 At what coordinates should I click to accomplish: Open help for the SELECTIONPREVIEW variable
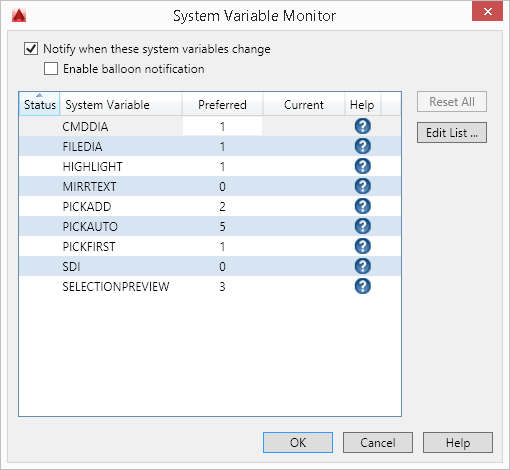click(363, 286)
